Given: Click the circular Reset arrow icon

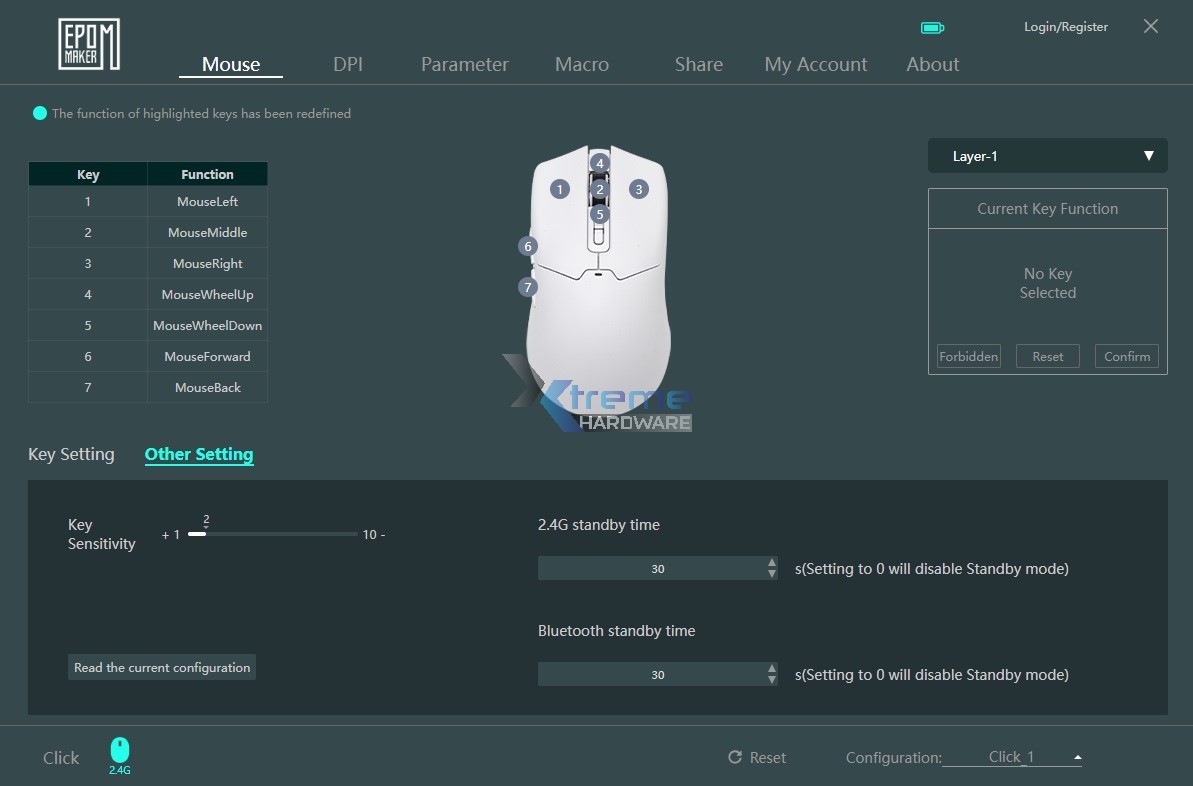Looking at the screenshot, I should pyautogui.click(x=734, y=758).
